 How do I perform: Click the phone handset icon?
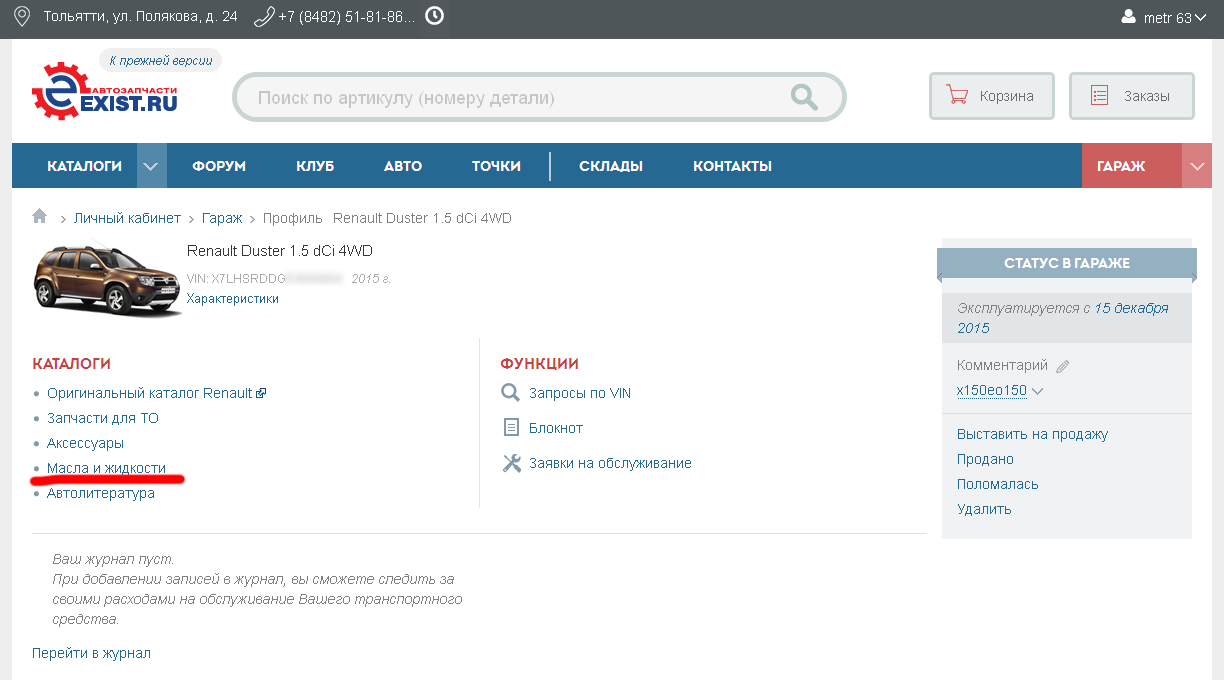[264, 17]
